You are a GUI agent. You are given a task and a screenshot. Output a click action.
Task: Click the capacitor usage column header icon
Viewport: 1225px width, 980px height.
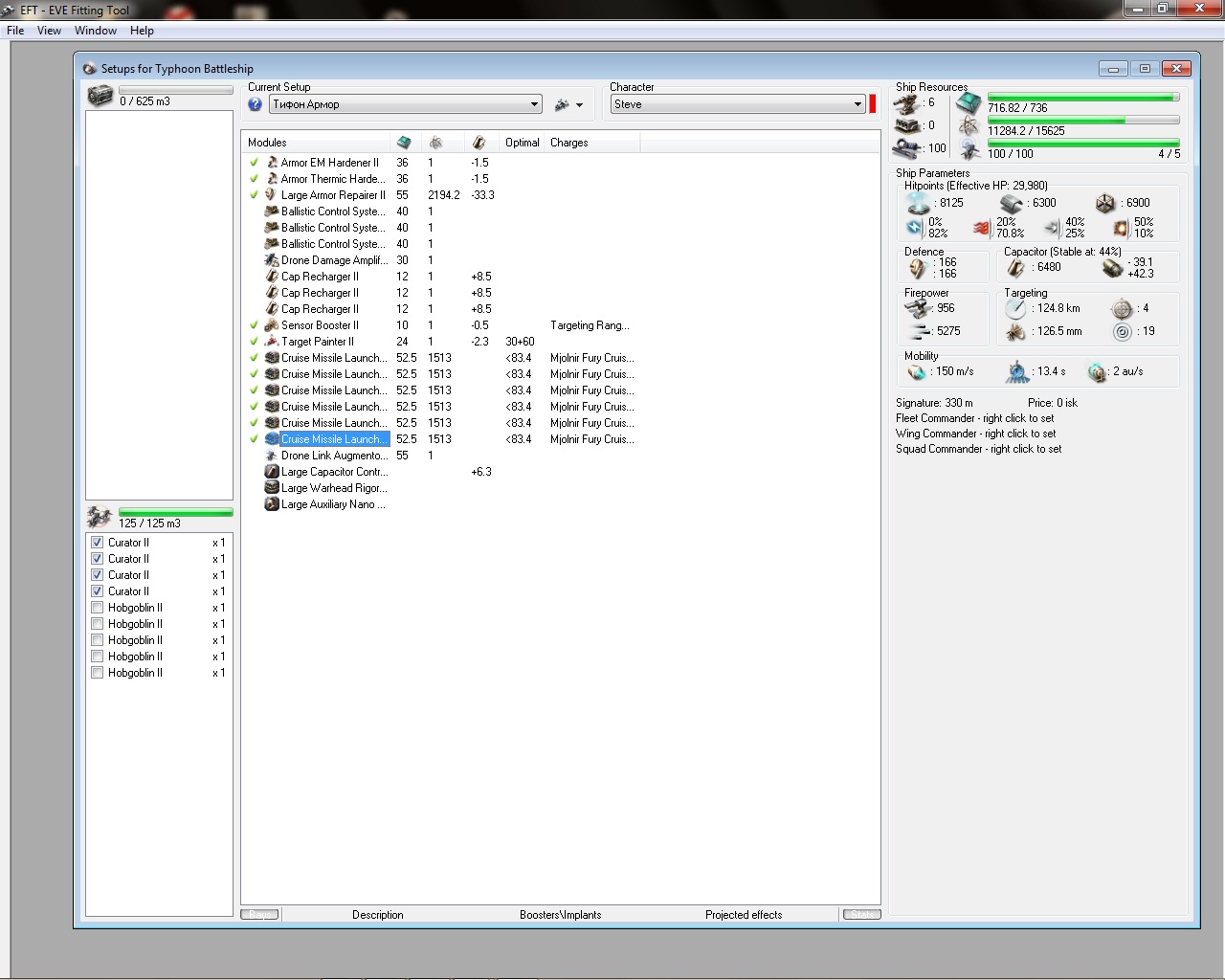[479, 143]
